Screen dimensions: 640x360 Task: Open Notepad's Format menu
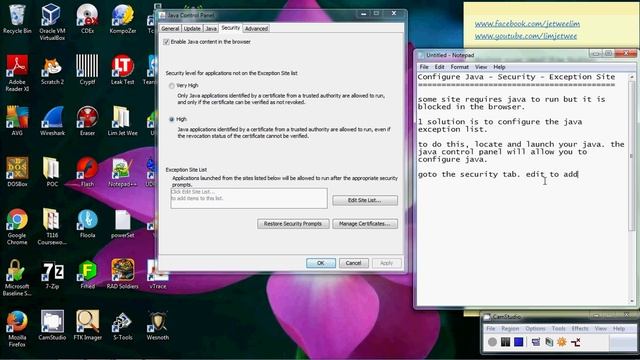click(x=460, y=67)
